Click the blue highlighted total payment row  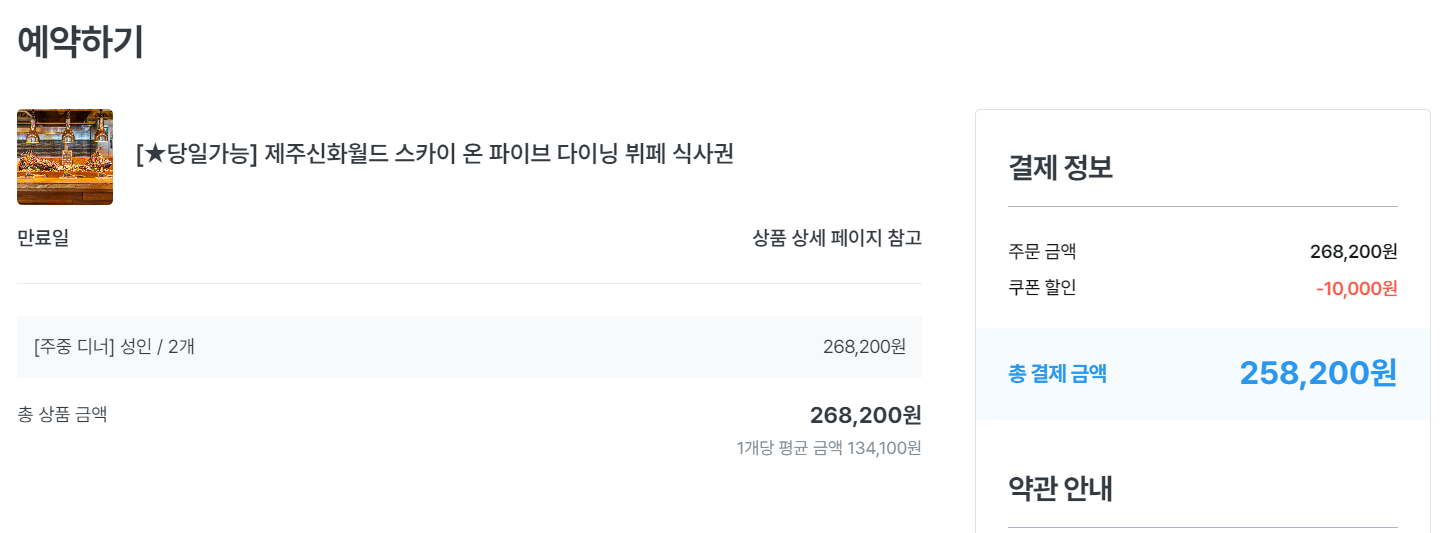pyautogui.click(x=1203, y=374)
